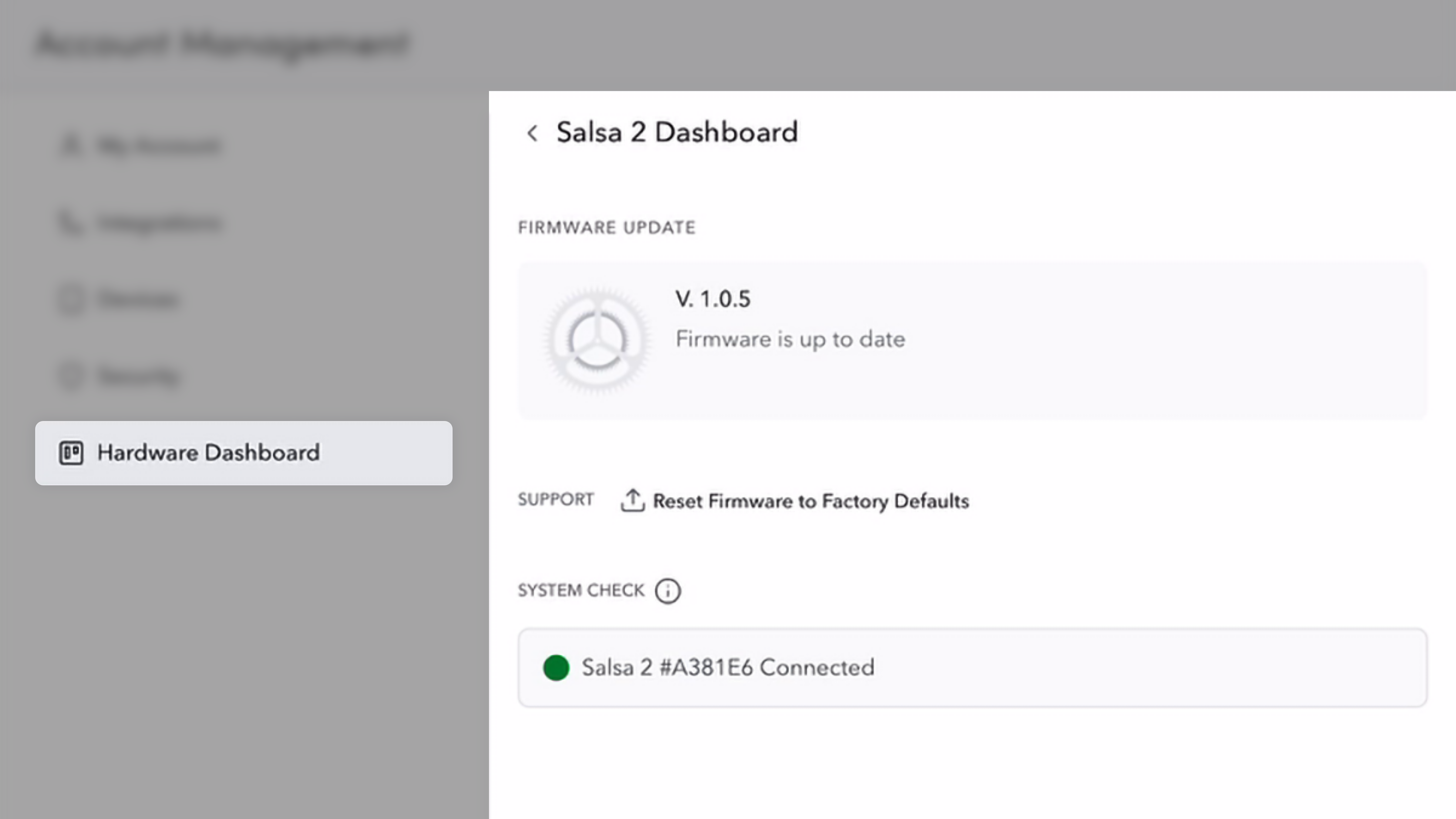
Task: Click the upload icon beside Reset Firmware
Action: pos(632,500)
